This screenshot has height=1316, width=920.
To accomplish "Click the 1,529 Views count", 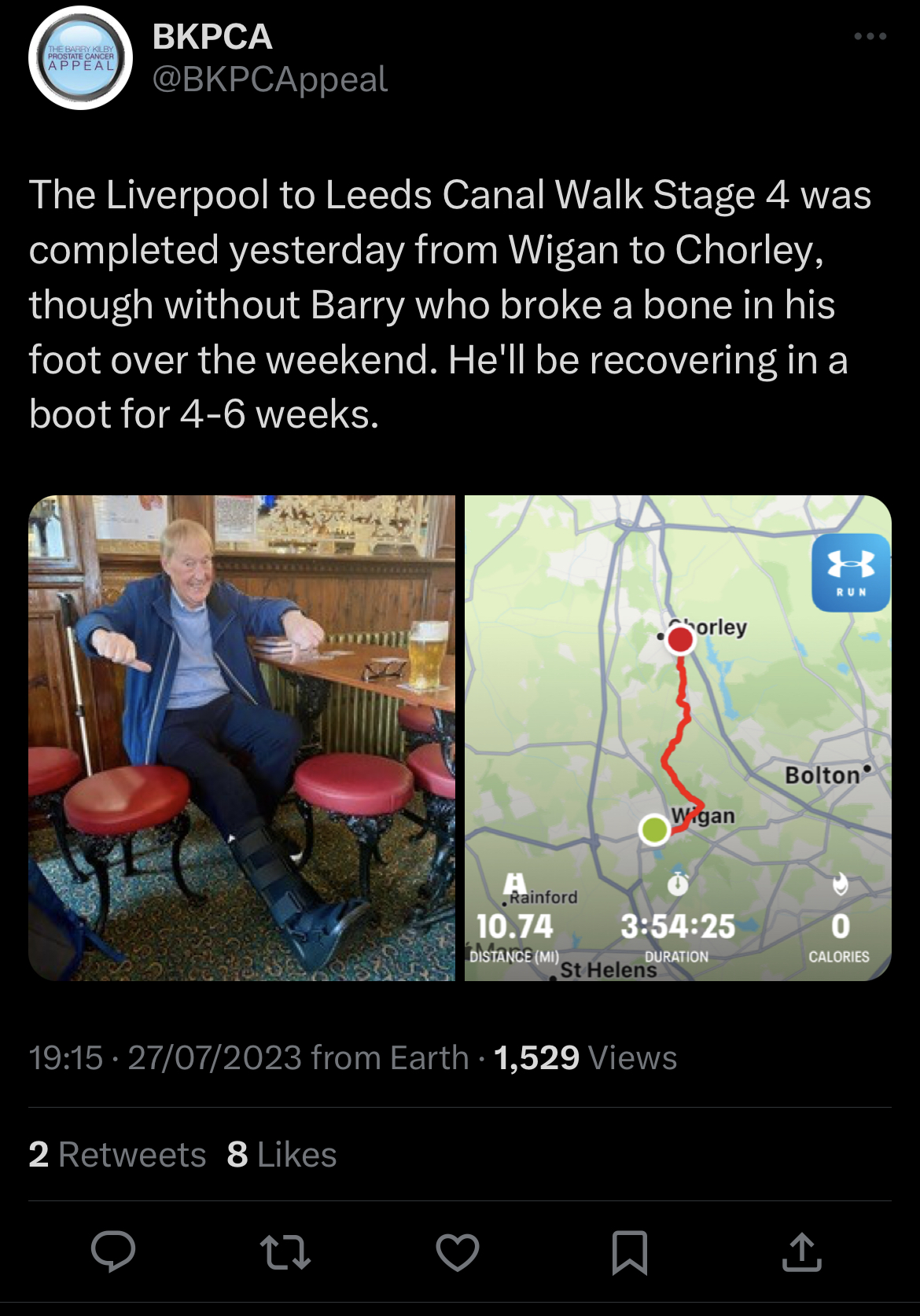I will (585, 1058).
